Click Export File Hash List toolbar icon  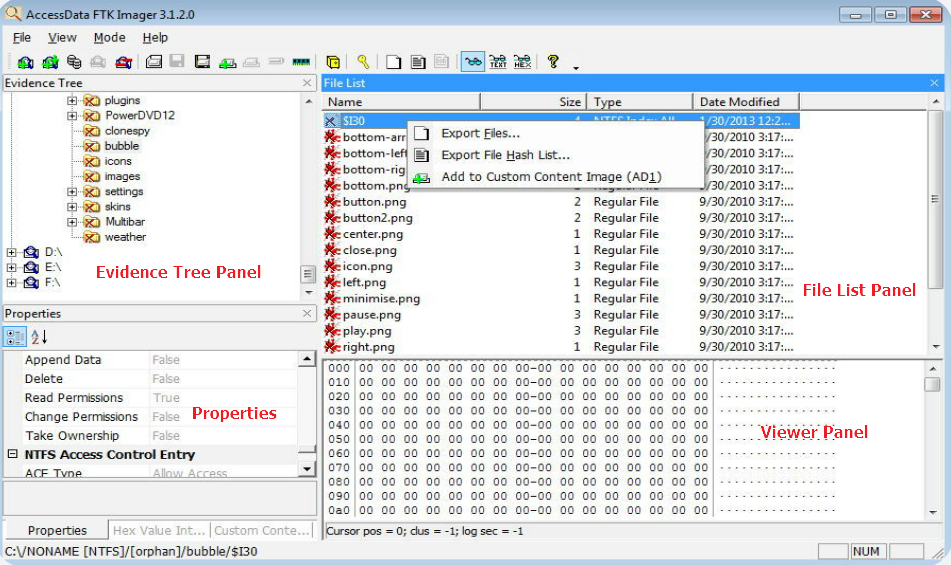tap(418, 62)
